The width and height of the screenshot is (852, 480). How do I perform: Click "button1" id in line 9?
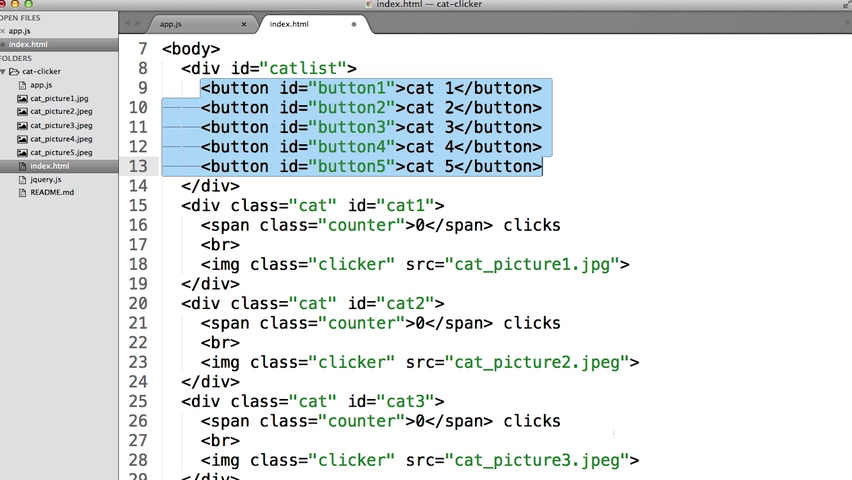coord(352,88)
